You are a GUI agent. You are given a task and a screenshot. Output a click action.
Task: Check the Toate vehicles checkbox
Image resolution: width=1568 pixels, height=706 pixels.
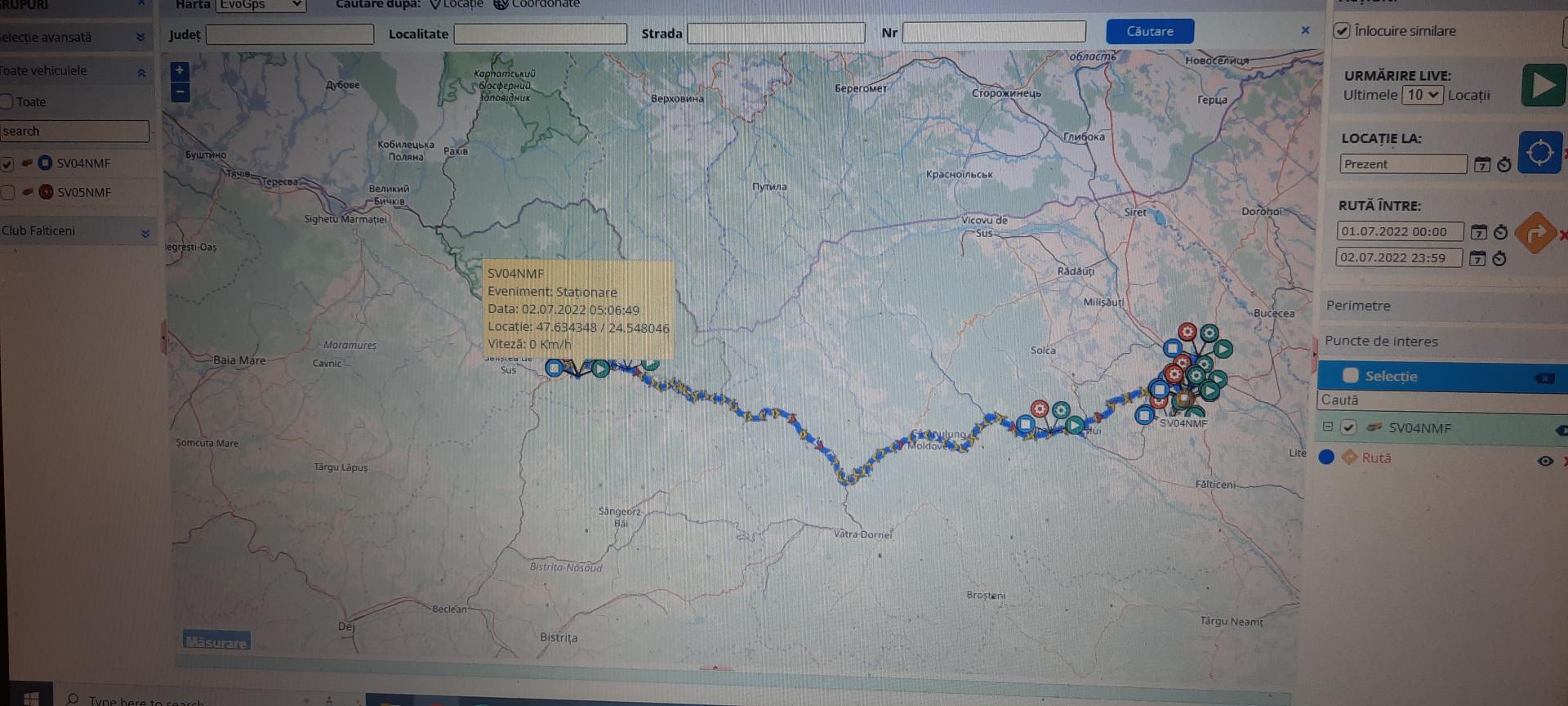tap(7, 101)
